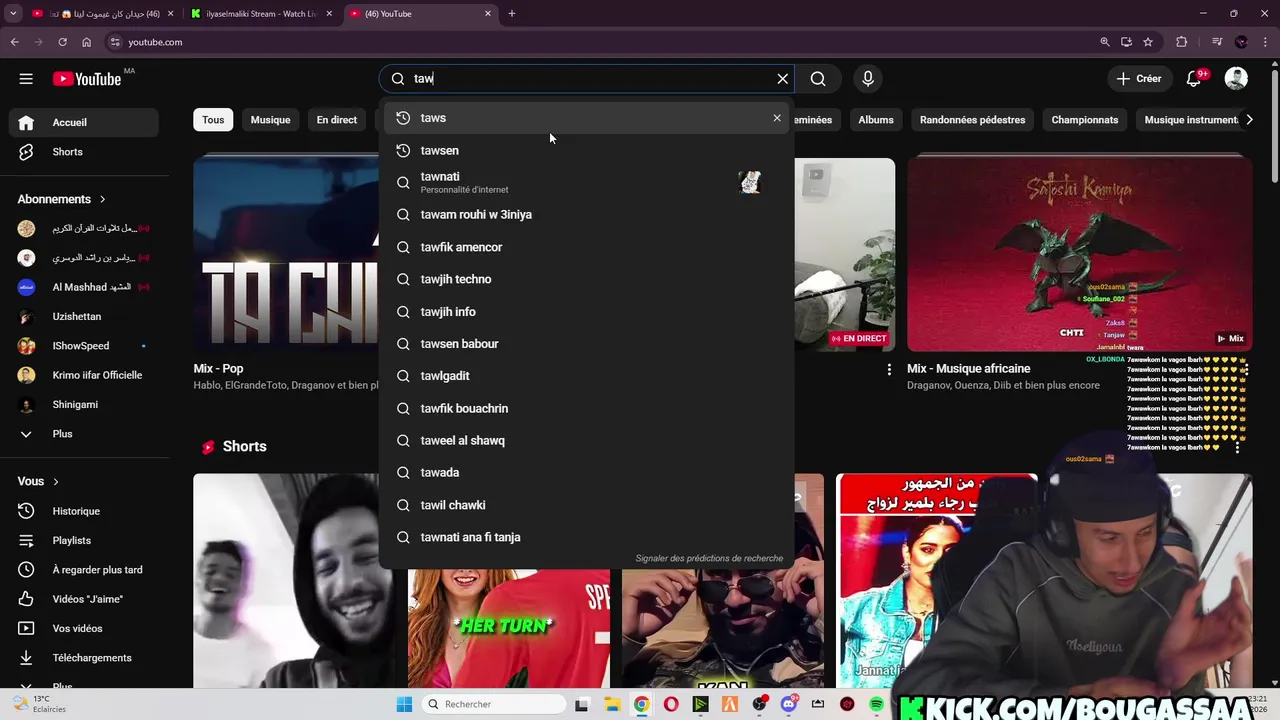
Task: Expand the Abonnements section arrow
Action: pos(102,199)
